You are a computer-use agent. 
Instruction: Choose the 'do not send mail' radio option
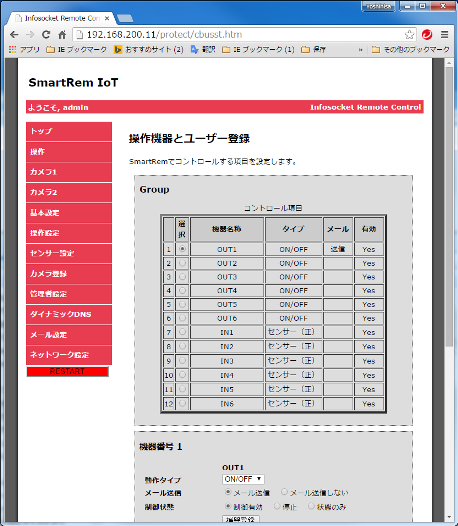[x=285, y=492]
